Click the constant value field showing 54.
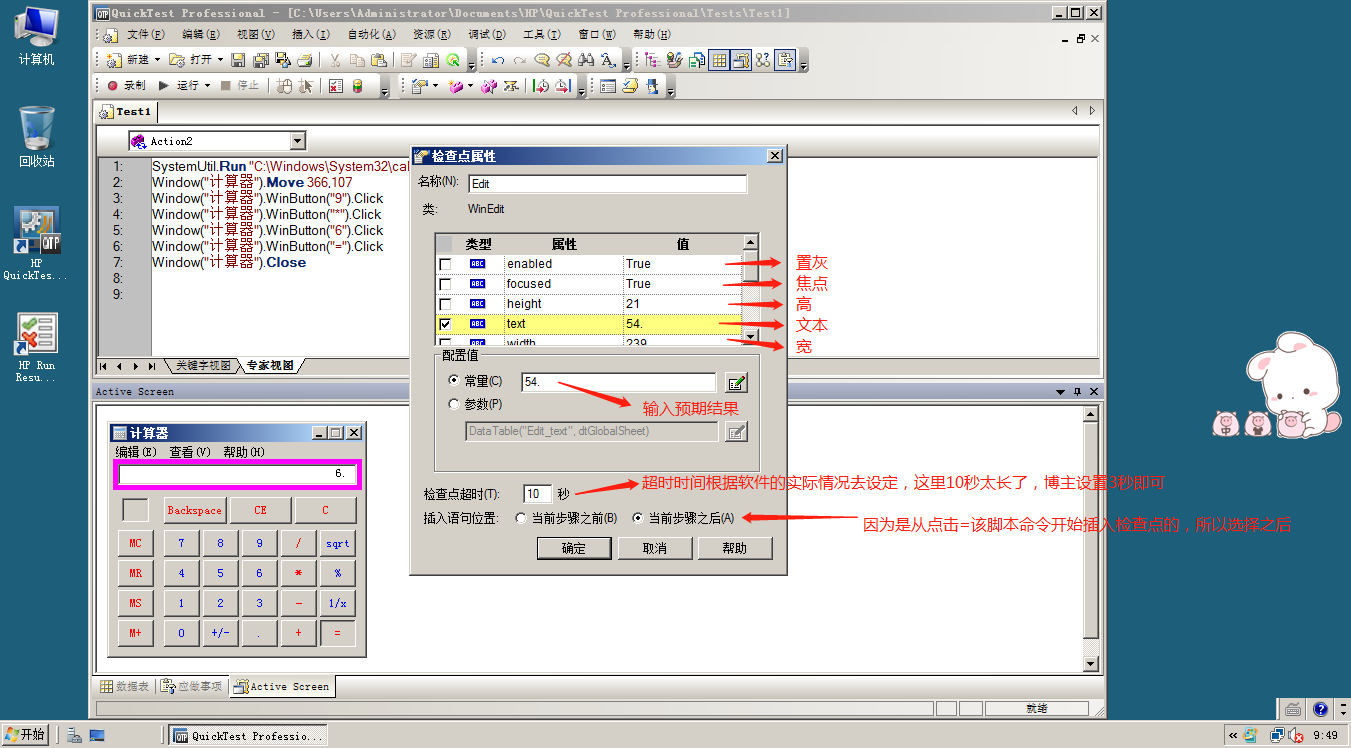 [619, 382]
